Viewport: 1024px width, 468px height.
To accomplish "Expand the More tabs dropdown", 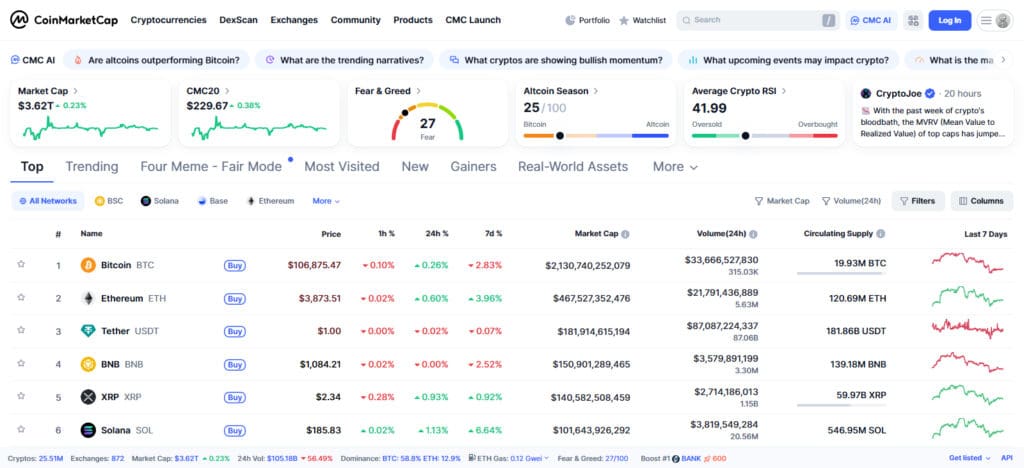I will tap(675, 167).
